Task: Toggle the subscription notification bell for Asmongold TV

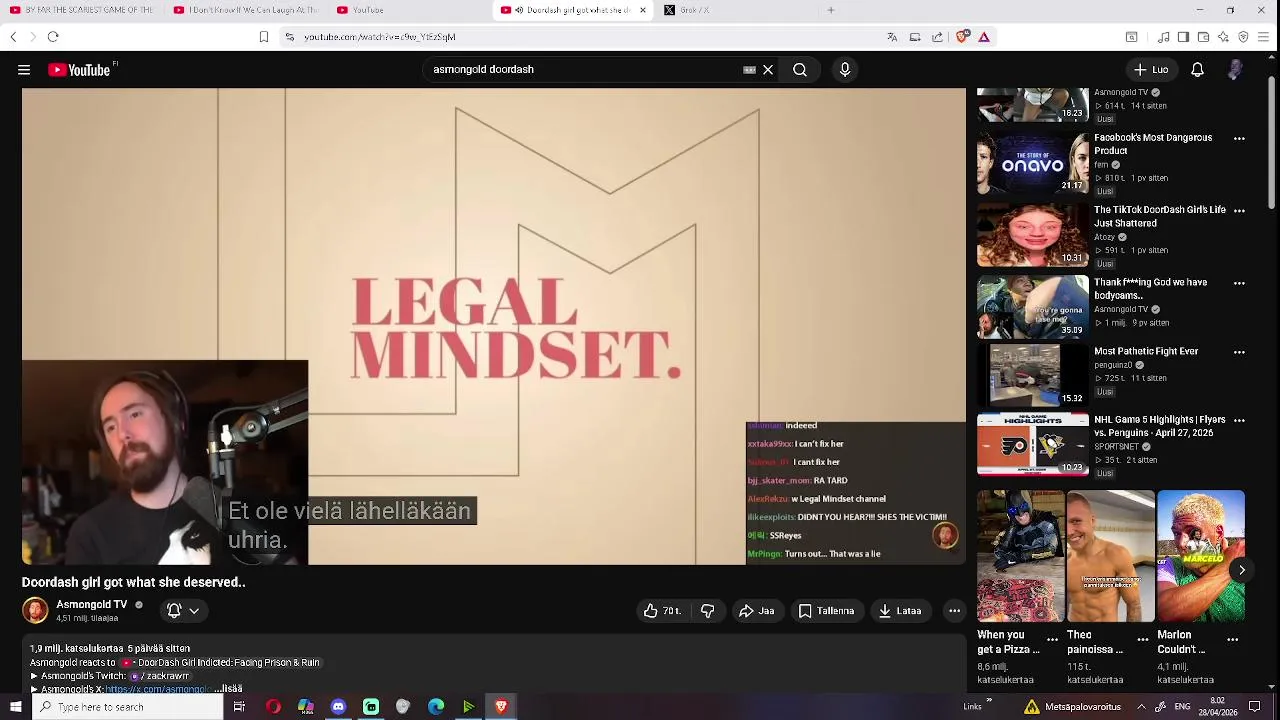Action: [174, 610]
